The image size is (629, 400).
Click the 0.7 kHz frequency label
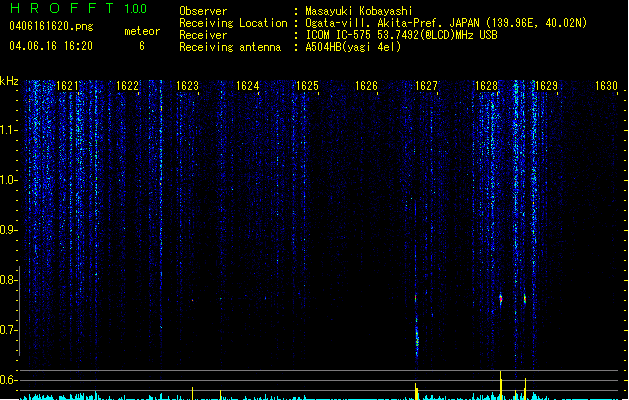(8, 330)
